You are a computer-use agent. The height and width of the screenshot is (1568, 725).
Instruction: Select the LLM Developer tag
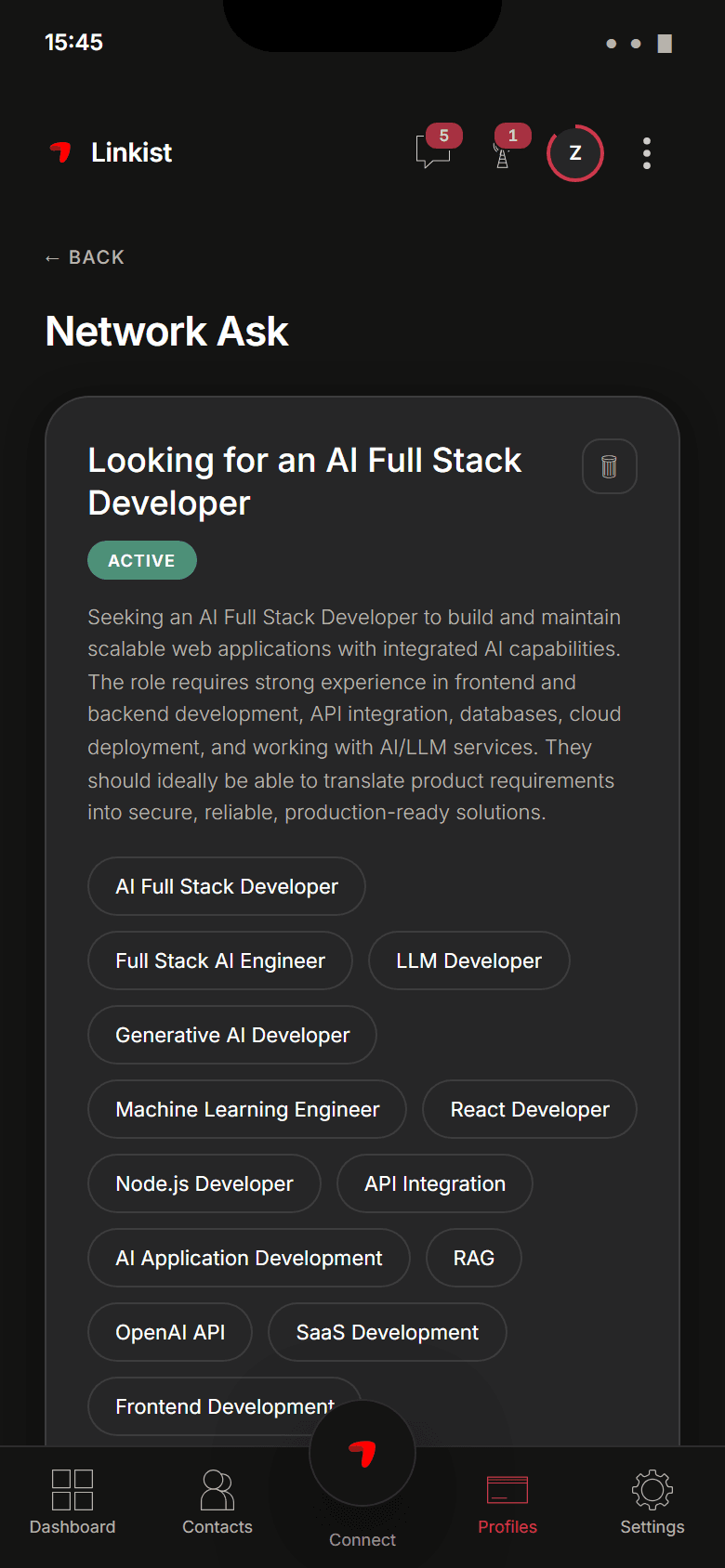[469, 960]
